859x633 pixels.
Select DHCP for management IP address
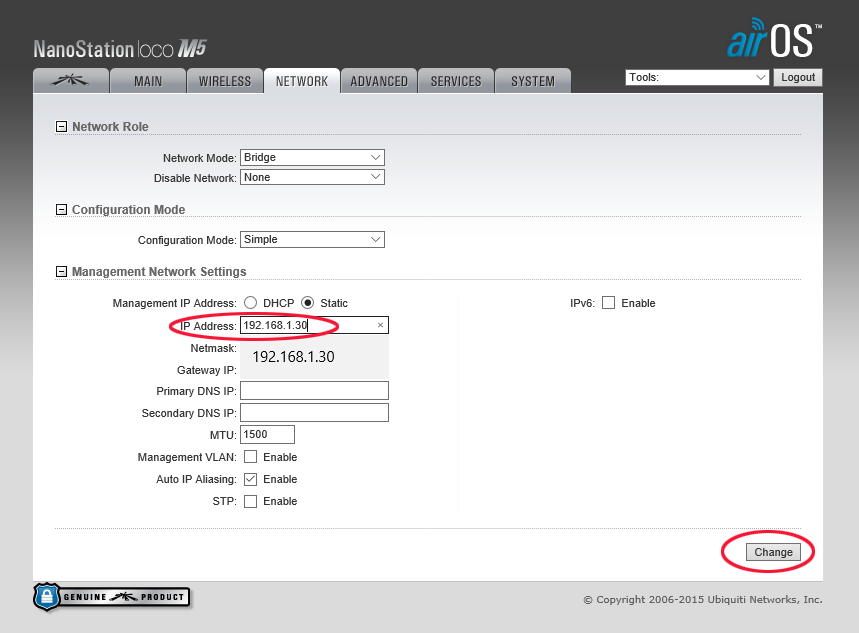pos(250,303)
